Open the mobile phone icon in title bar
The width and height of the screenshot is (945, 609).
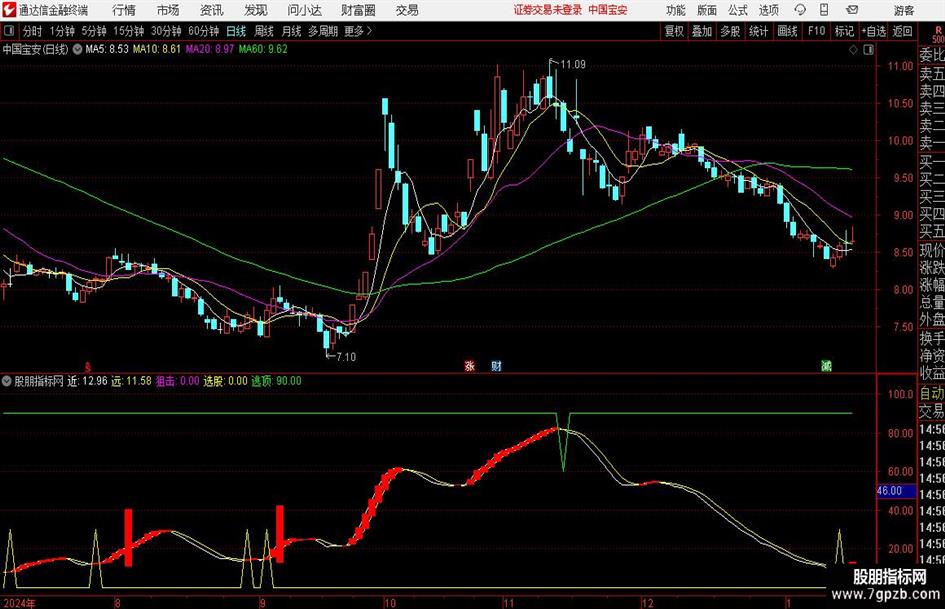pyautogui.click(x=824, y=10)
